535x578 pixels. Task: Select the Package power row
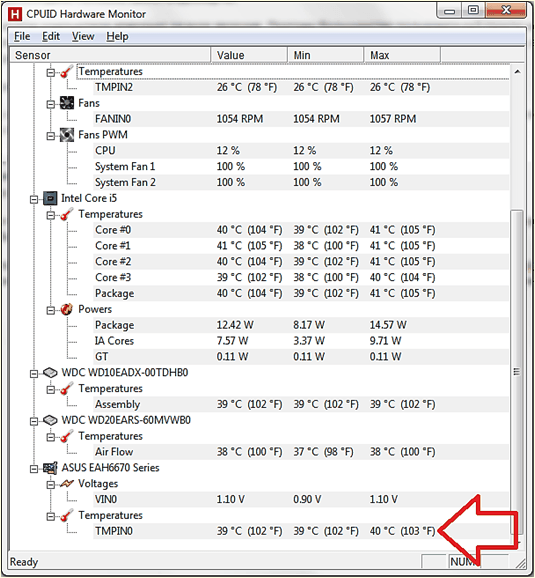pyautogui.click(x=301, y=325)
